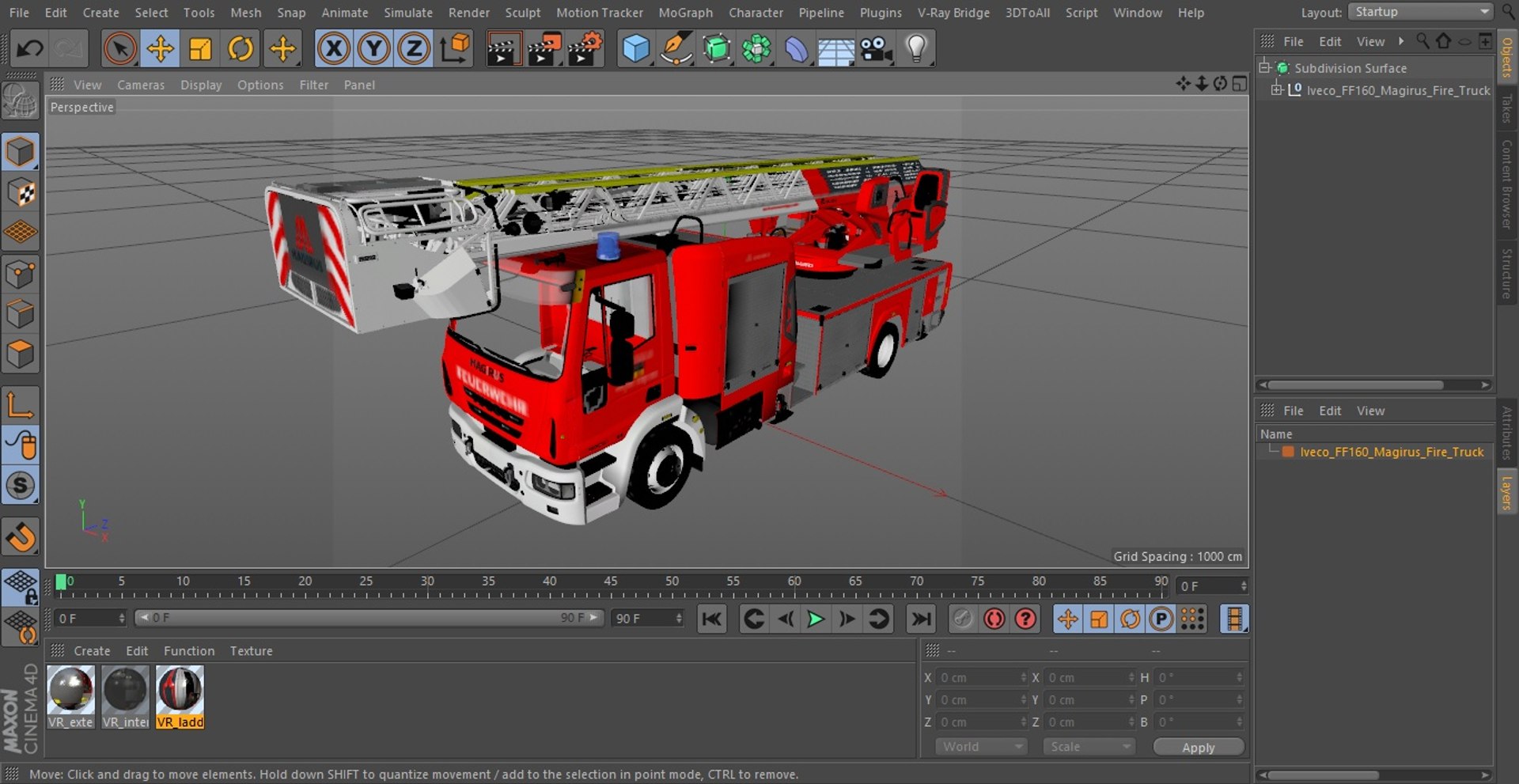Viewport: 1519px width, 784px height.
Task: Select the VR_inter material thumbnail
Action: coord(125,696)
